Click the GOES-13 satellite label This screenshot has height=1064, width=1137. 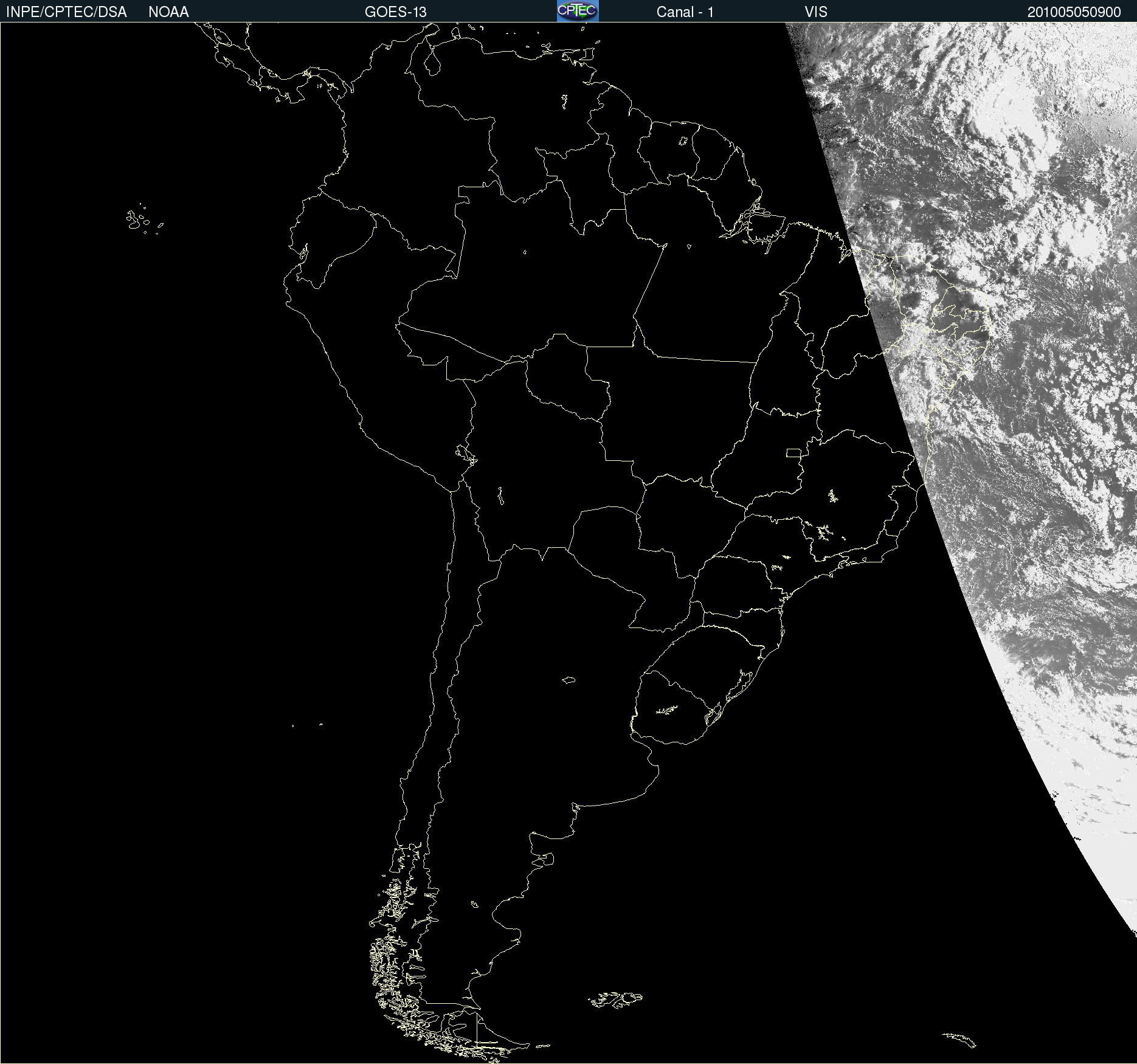pyautogui.click(x=396, y=12)
